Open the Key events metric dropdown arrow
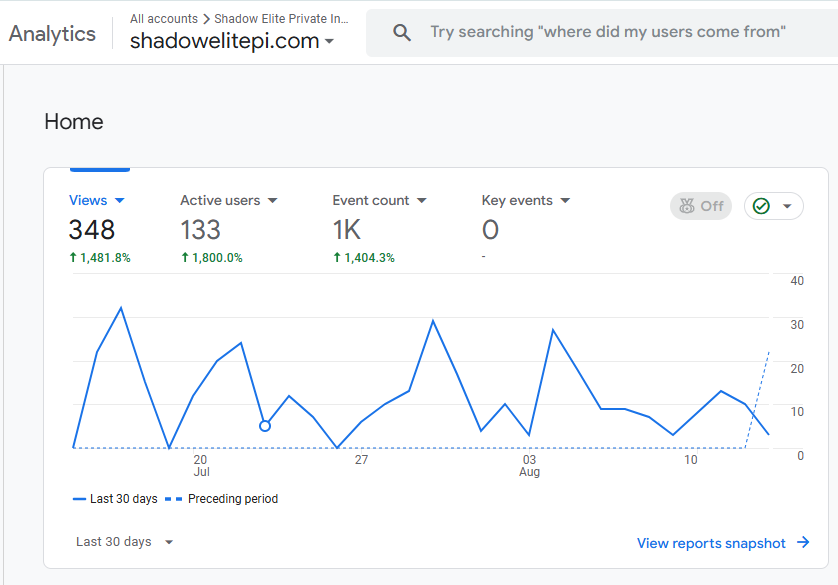The height and width of the screenshot is (585, 838). 565,201
